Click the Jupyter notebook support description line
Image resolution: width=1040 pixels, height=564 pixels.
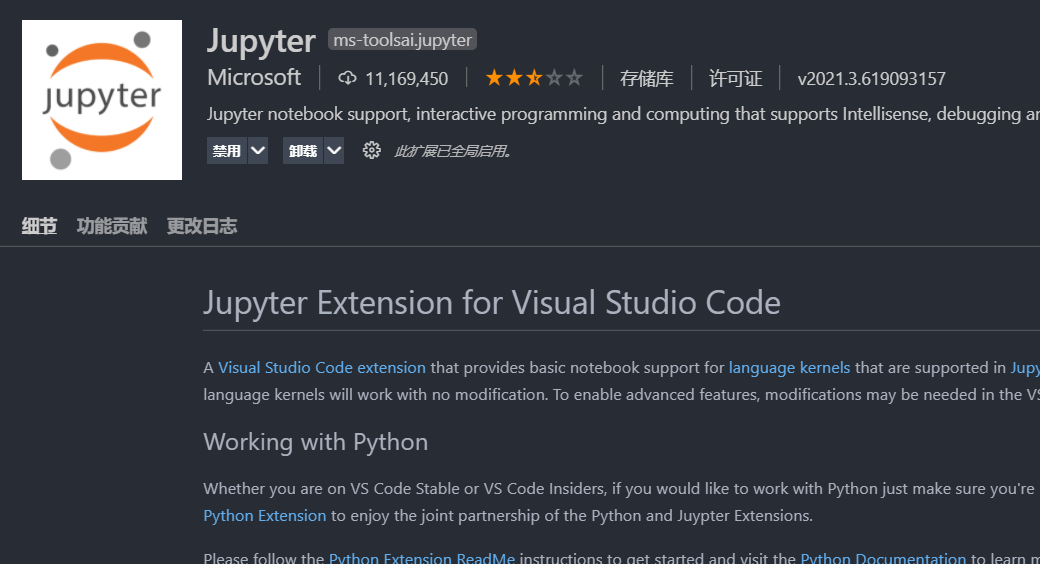(x=623, y=114)
